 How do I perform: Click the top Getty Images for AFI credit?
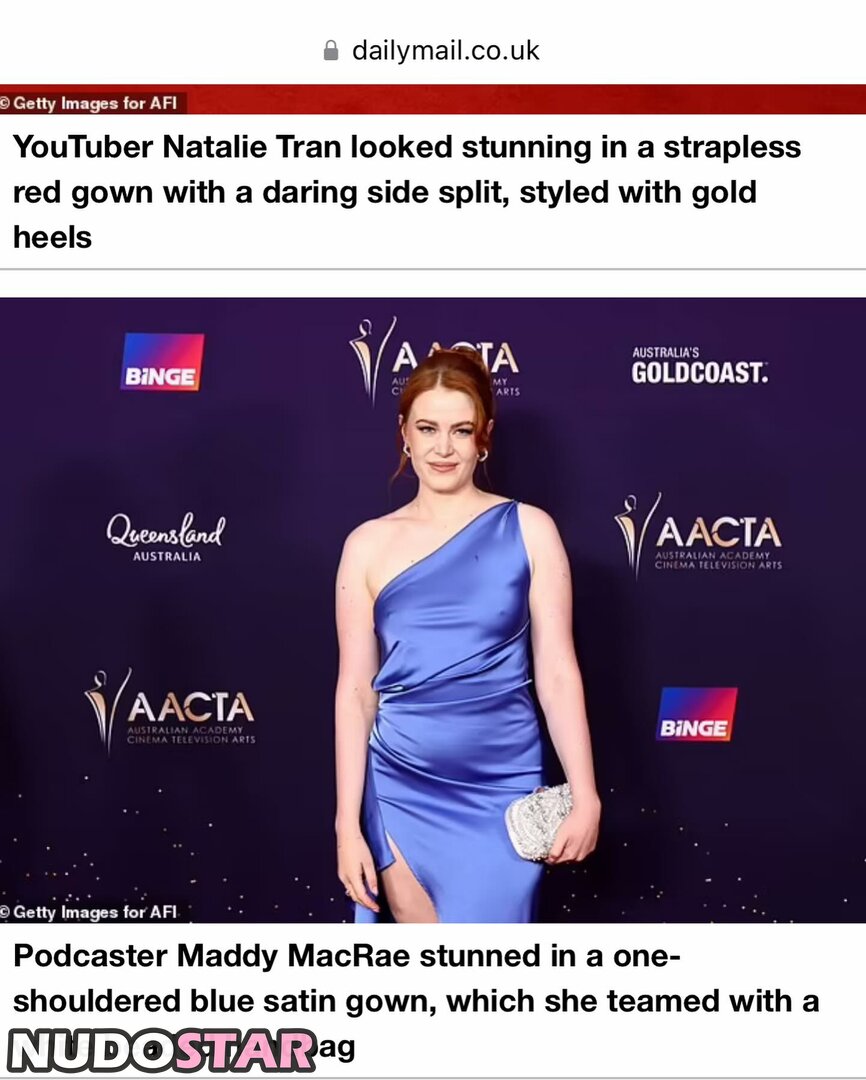89,103
